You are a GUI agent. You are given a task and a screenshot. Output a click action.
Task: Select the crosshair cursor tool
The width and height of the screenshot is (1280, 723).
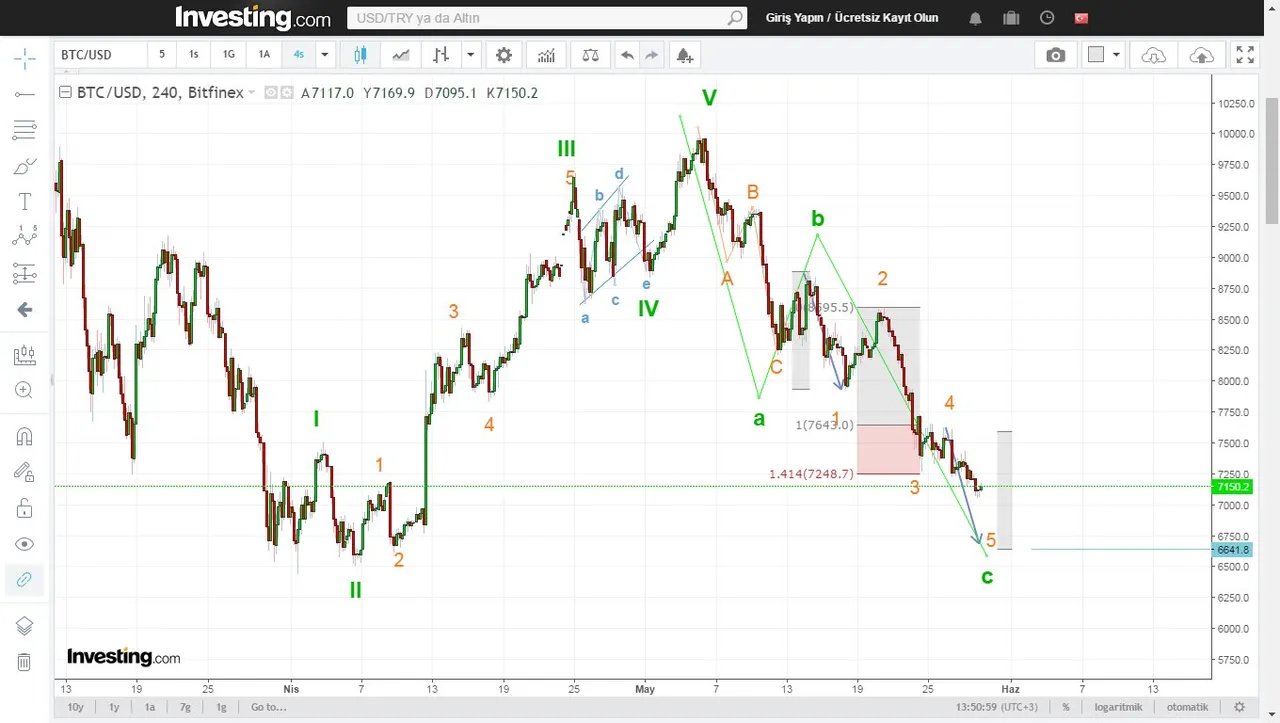24,59
